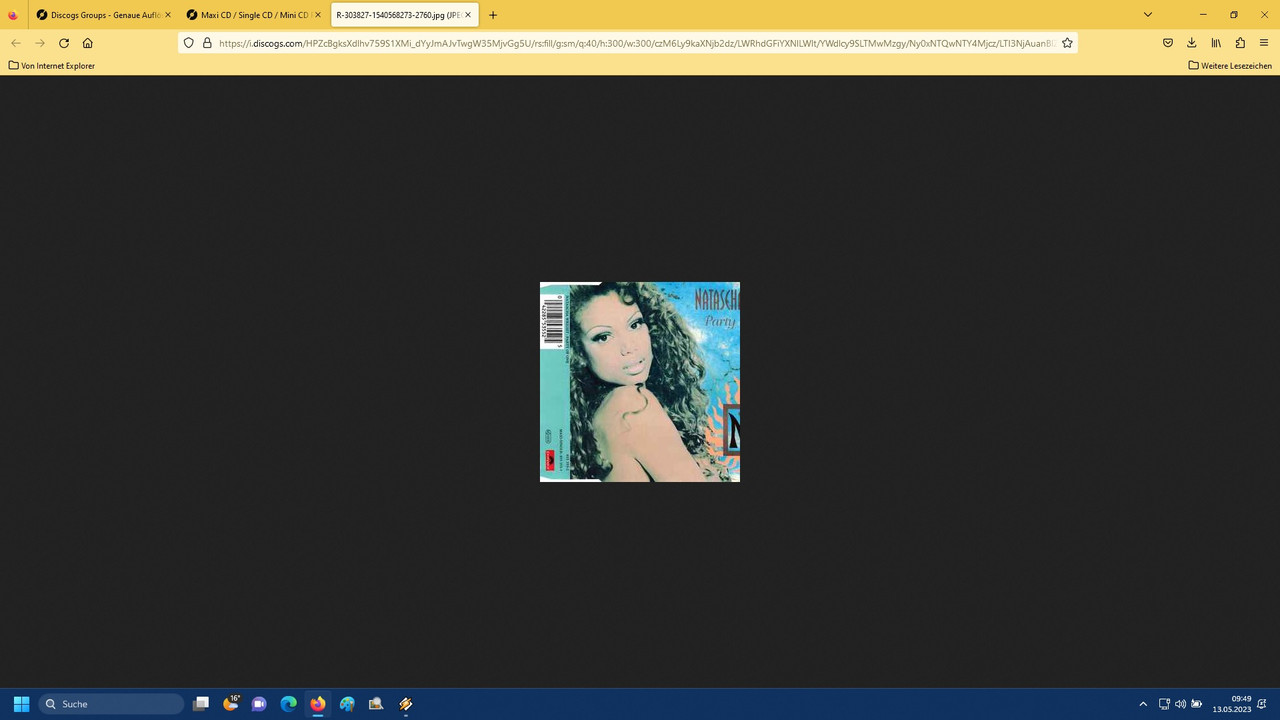
Task: Click the Natascha album cover image
Action: tap(640, 382)
